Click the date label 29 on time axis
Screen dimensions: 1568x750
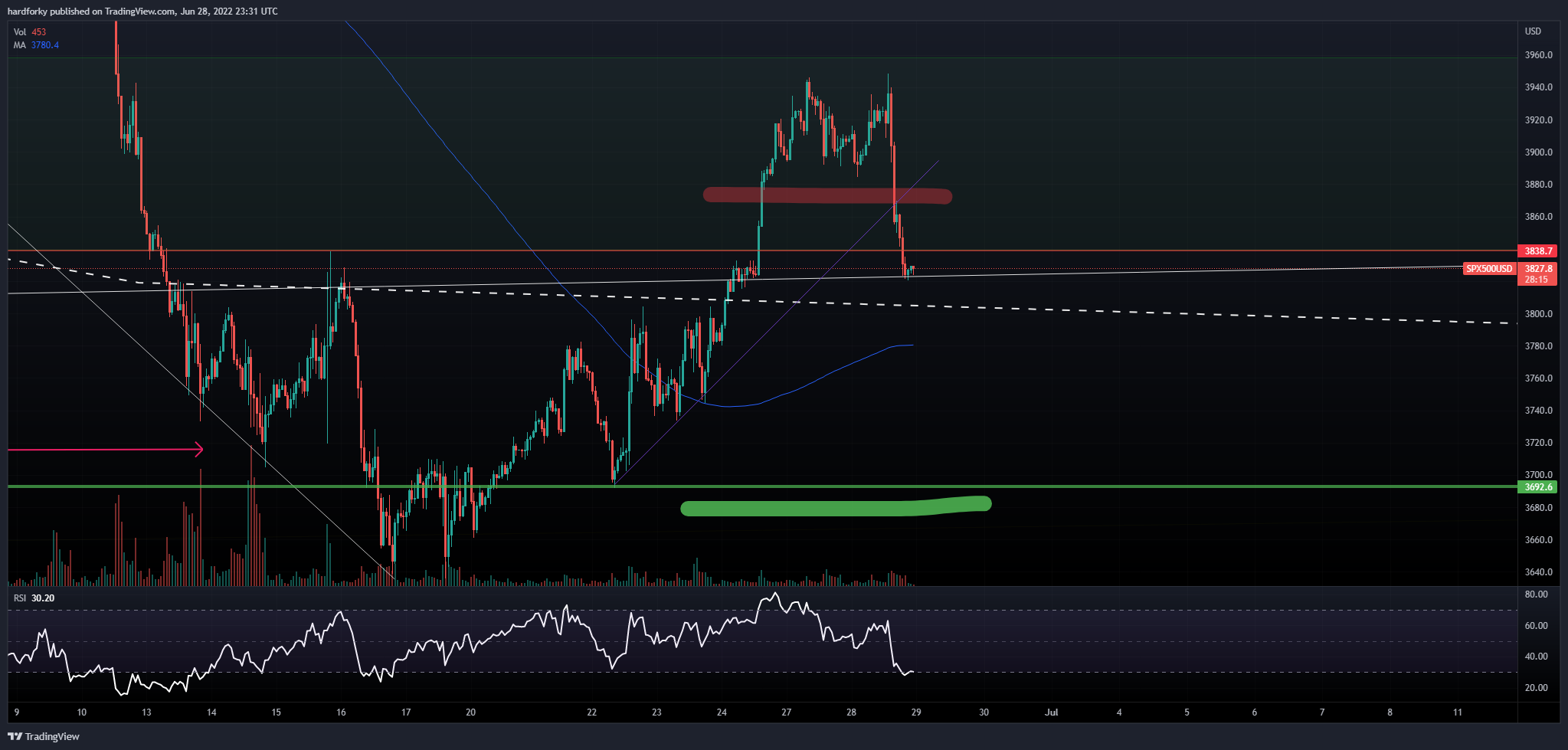[916, 712]
